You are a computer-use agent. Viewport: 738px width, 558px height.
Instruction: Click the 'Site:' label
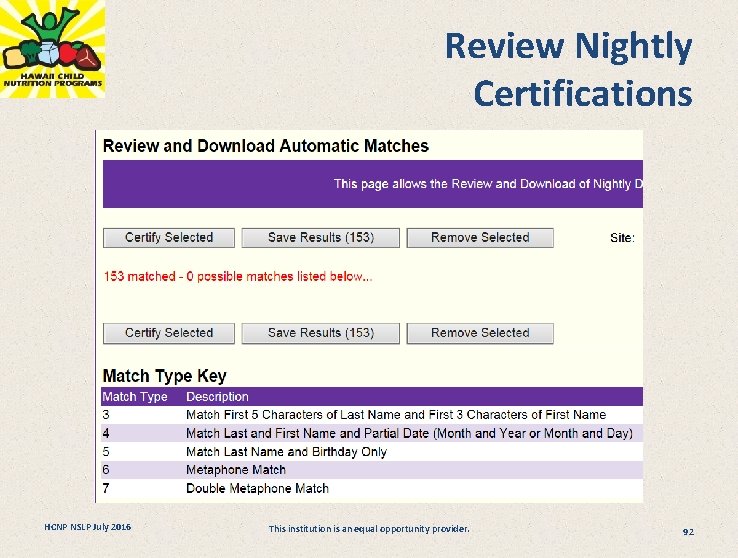click(x=622, y=238)
